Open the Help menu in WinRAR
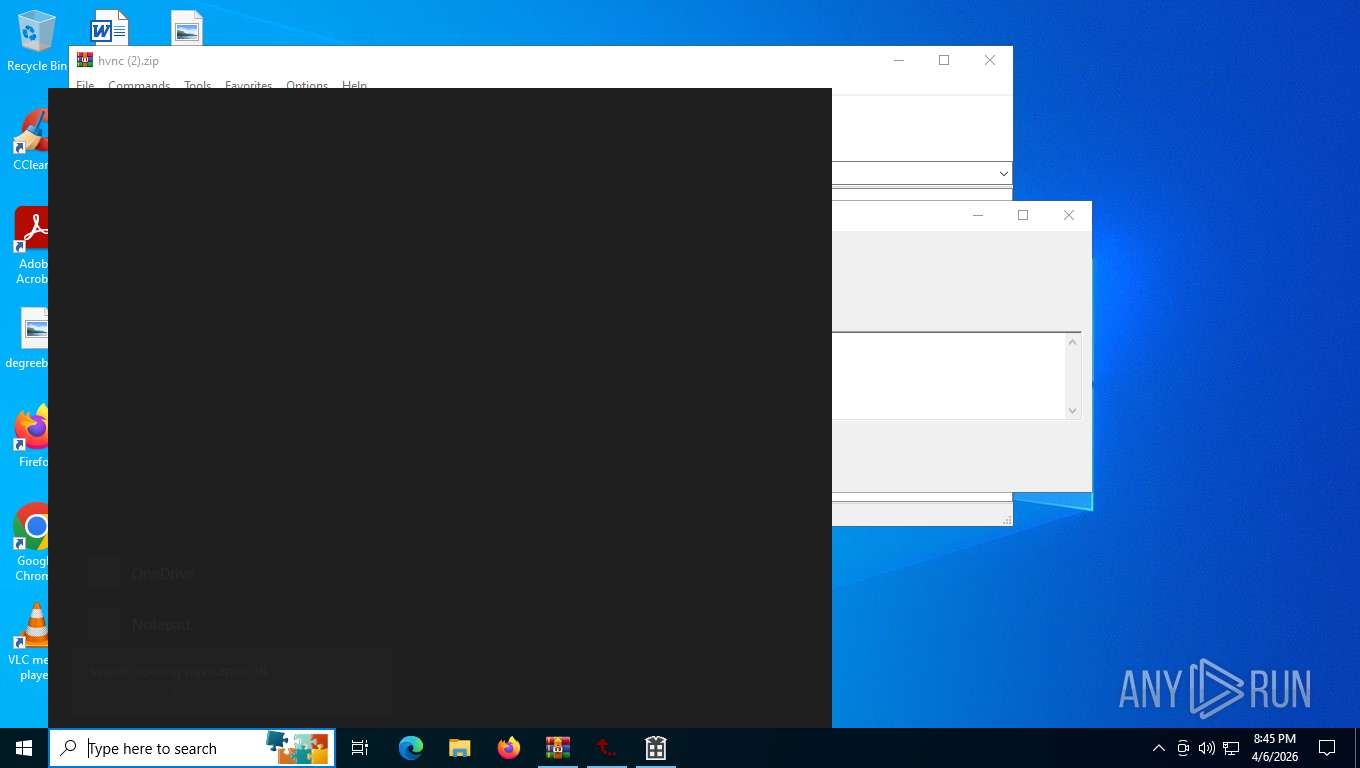Screen dimensions: 1360x768 (354, 85)
